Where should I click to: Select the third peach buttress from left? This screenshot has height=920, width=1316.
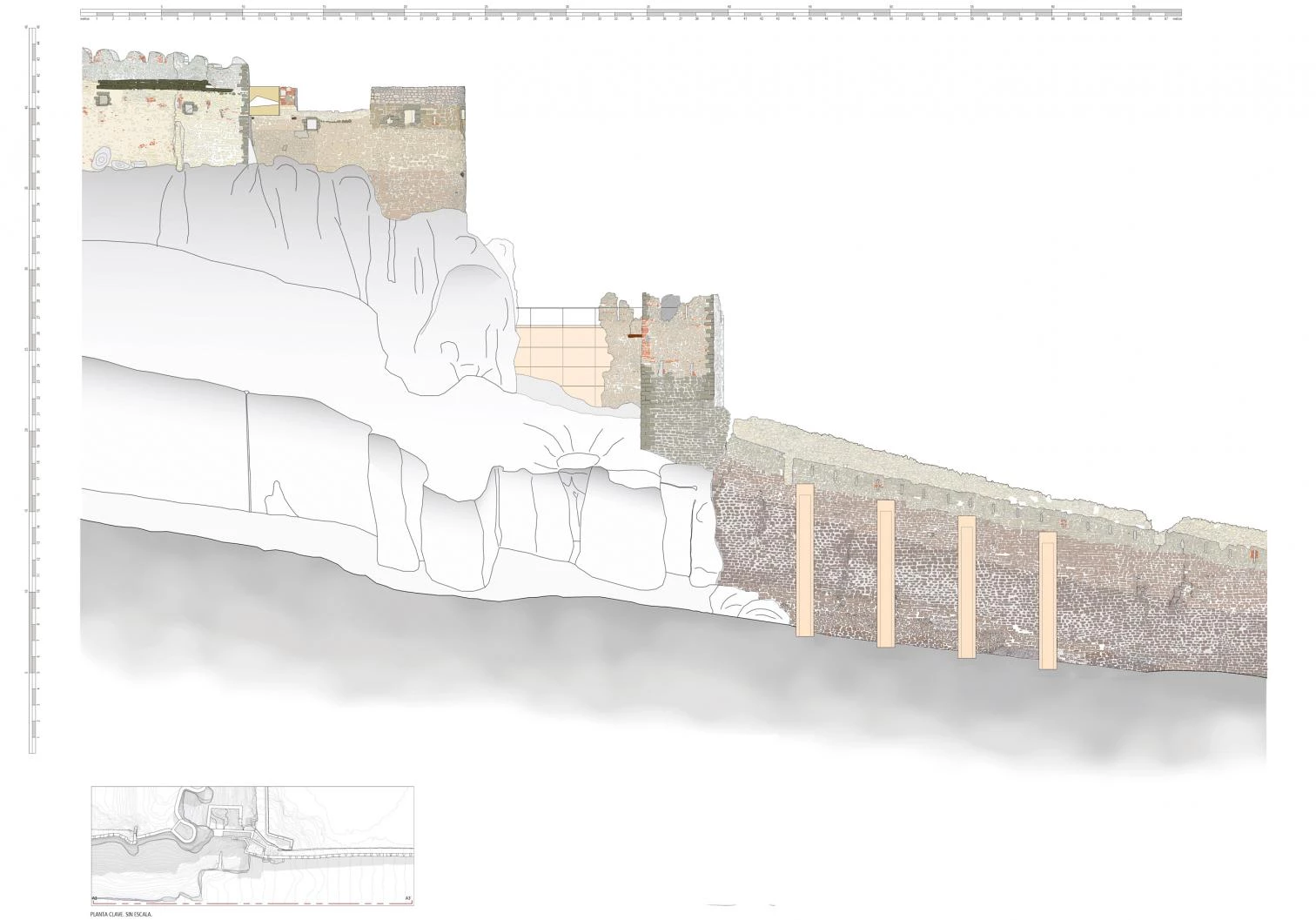(x=966, y=587)
